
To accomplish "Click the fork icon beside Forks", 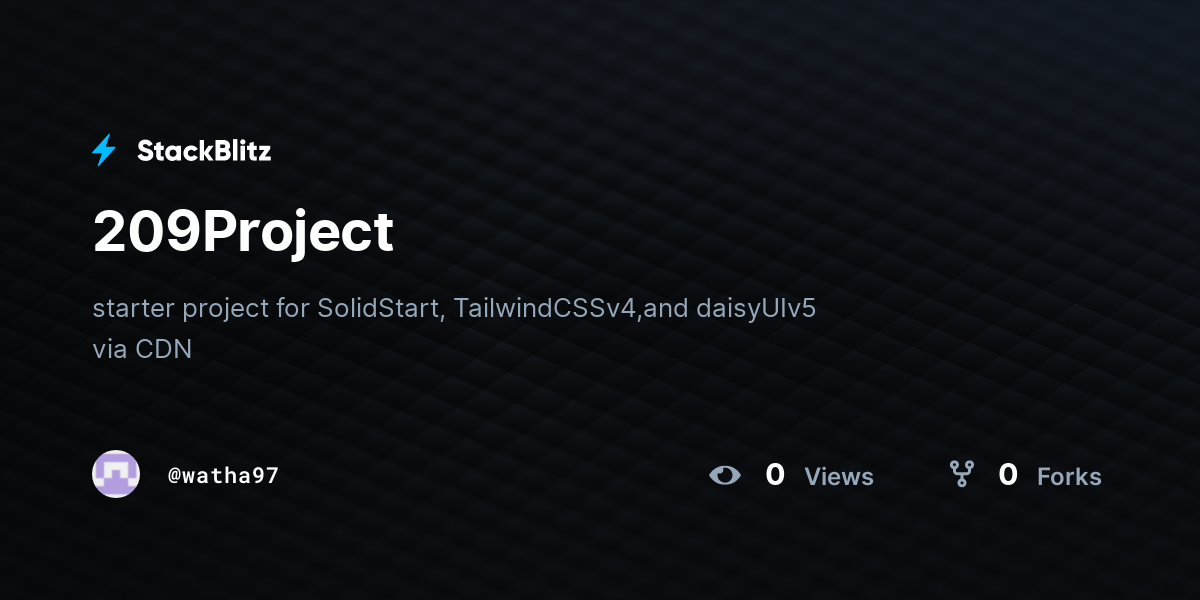I will (961, 474).
